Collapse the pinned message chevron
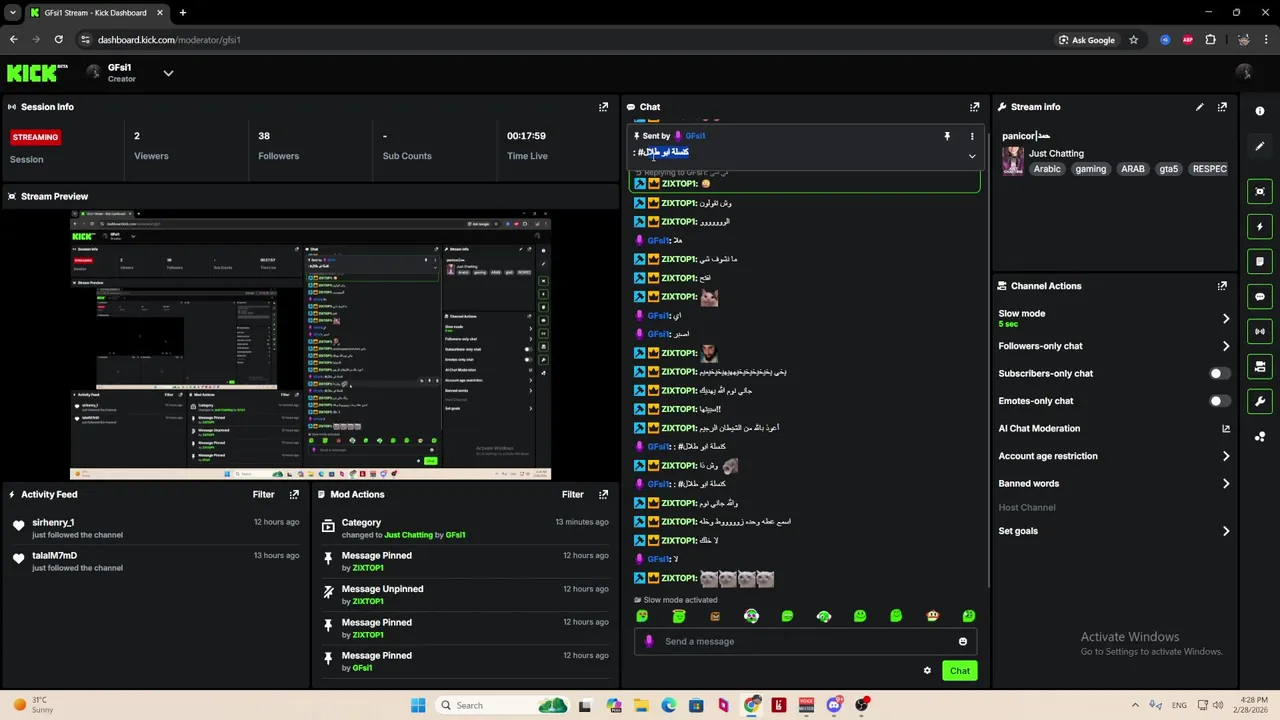This screenshot has width=1280, height=720. click(x=972, y=156)
